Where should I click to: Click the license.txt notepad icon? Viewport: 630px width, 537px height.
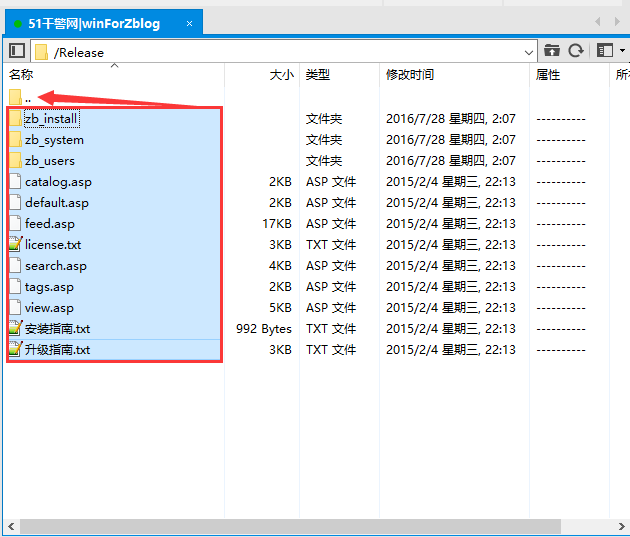click(x=16, y=244)
